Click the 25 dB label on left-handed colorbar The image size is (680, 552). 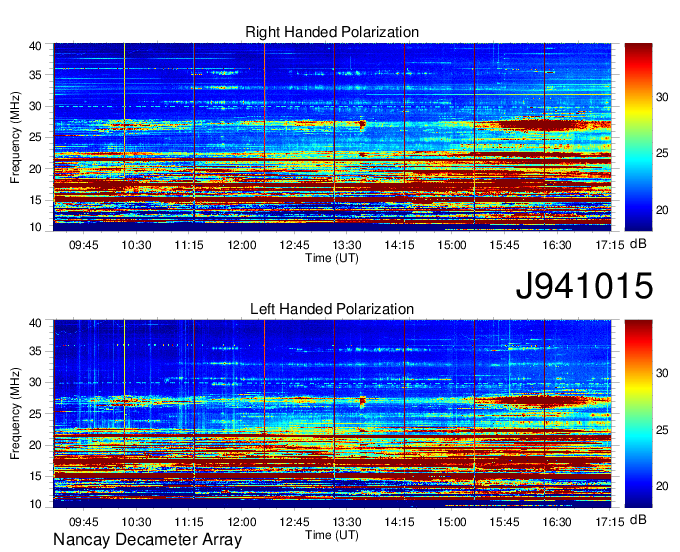[x=662, y=430]
